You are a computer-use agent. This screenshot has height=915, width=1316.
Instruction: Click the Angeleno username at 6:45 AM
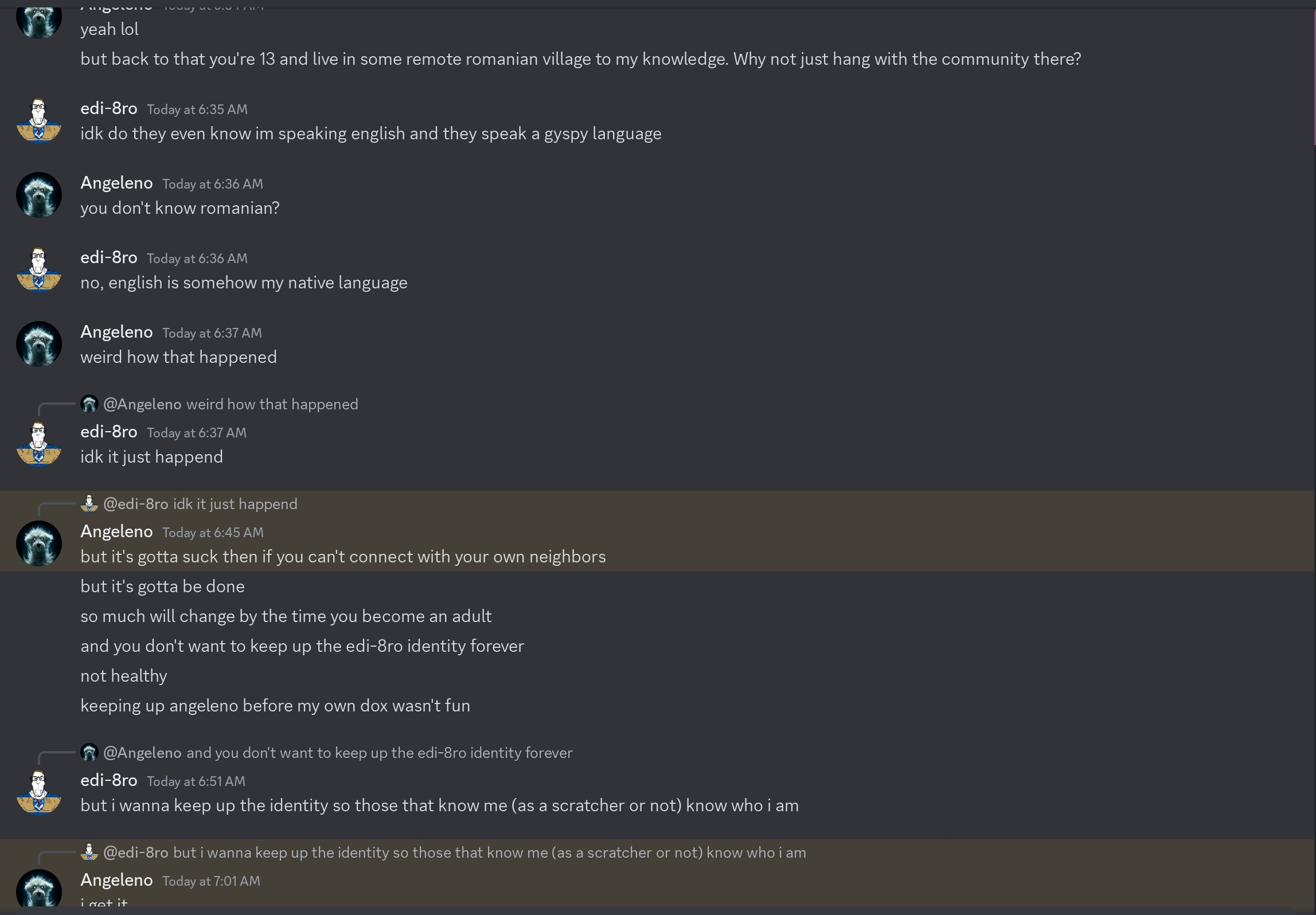pos(116,531)
